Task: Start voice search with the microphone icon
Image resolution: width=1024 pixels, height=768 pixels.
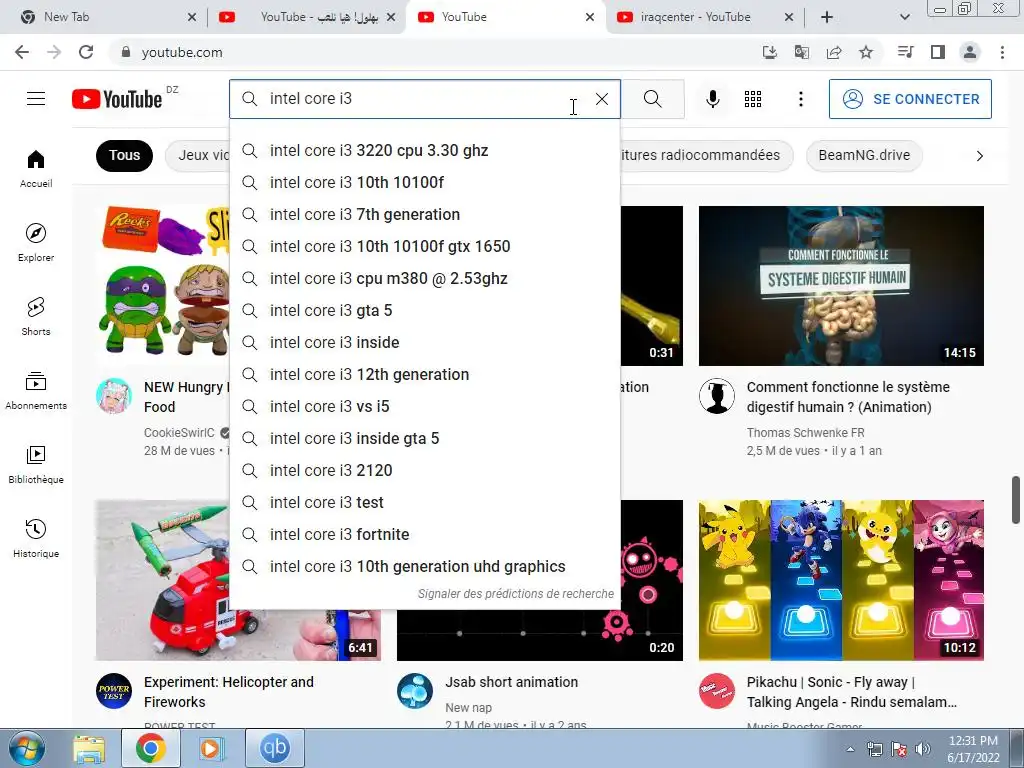Action: [x=712, y=99]
